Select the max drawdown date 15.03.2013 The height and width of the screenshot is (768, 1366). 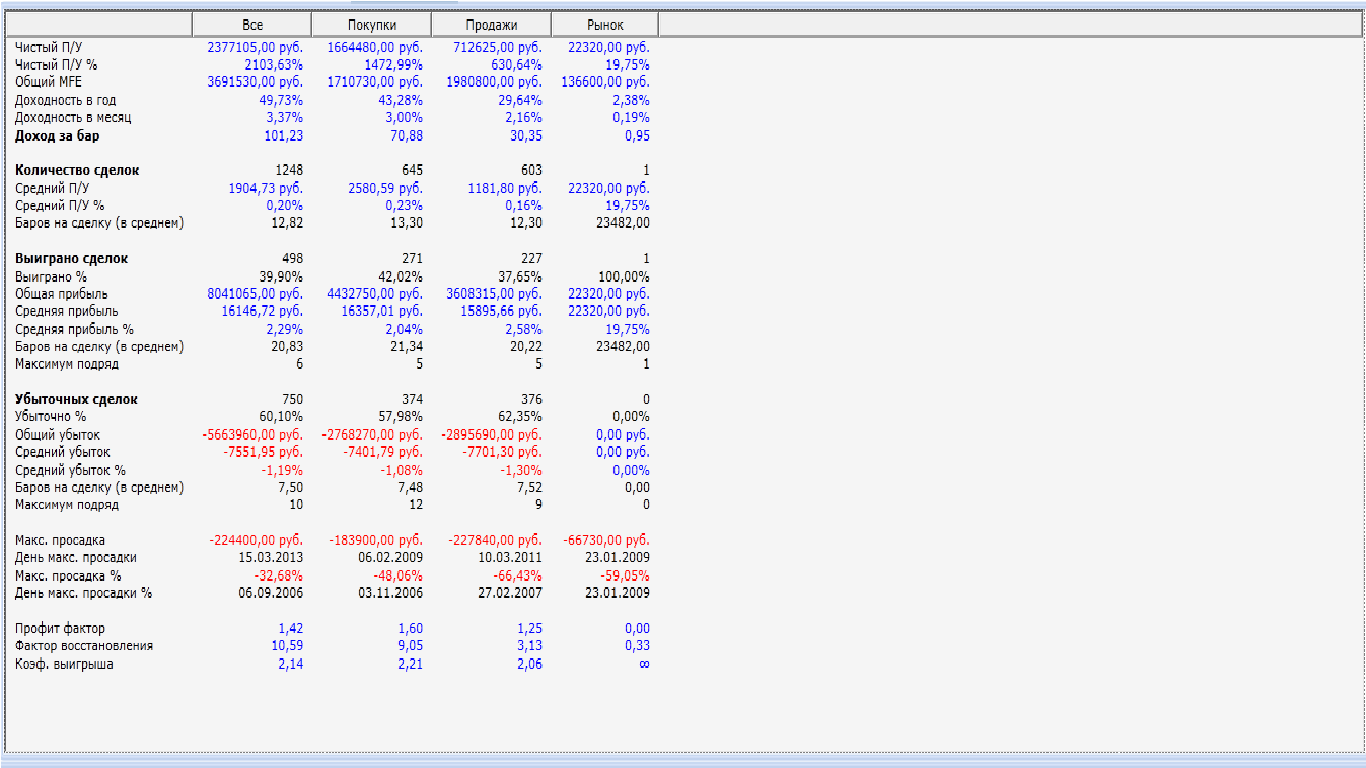click(x=271, y=557)
